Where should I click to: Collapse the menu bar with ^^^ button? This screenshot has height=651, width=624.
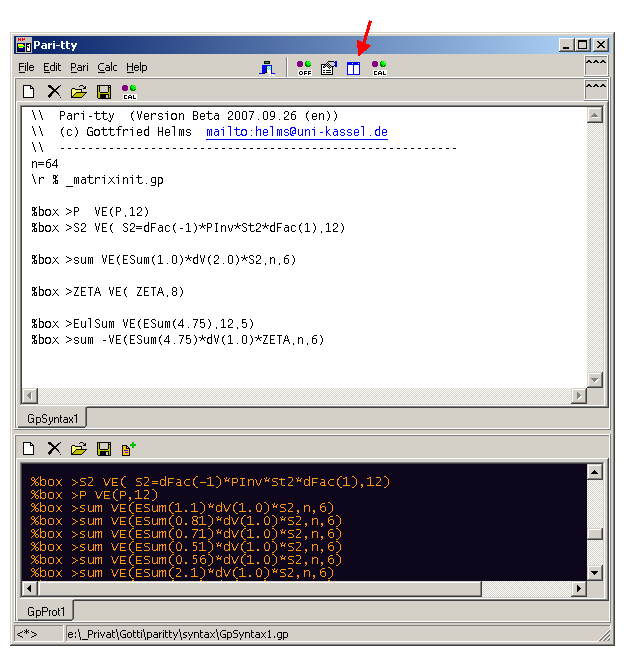coord(596,66)
